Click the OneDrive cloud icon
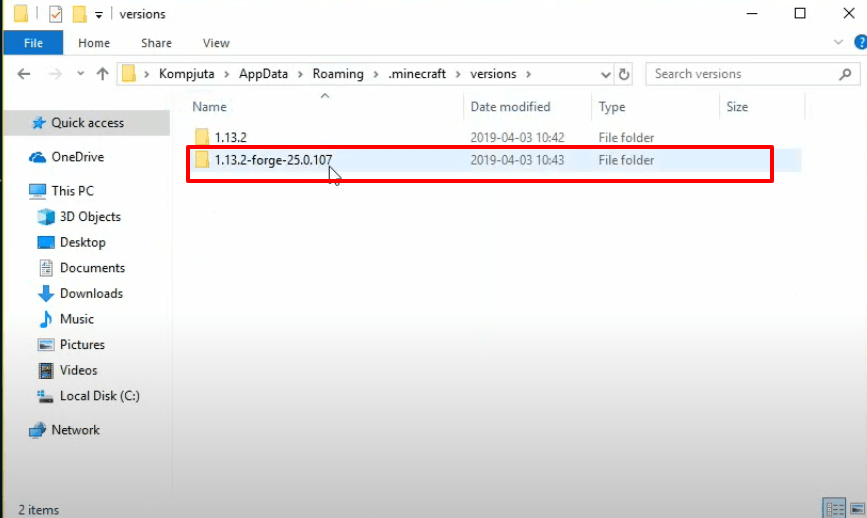Image resolution: width=867 pixels, height=518 pixels. point(37,158)
